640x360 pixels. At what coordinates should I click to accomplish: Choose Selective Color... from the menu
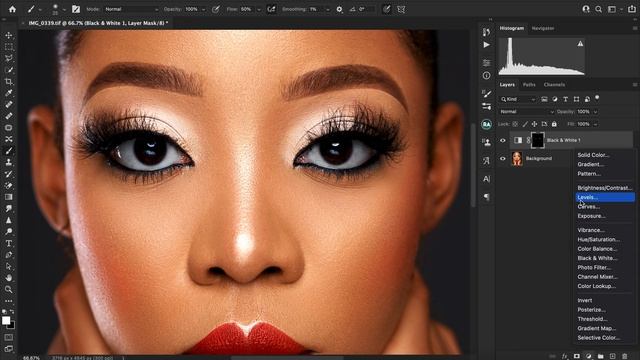[605, 338]
